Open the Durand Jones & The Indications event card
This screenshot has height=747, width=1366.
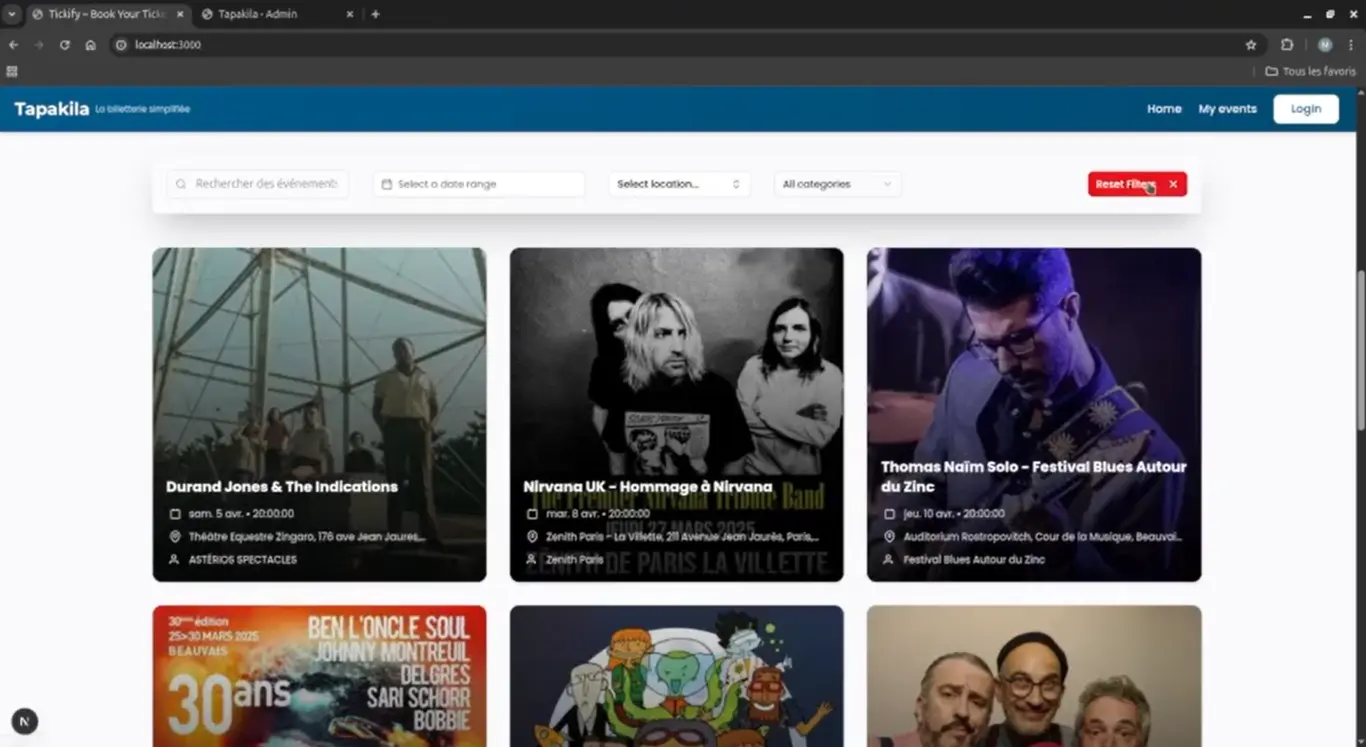pos(319,414)
